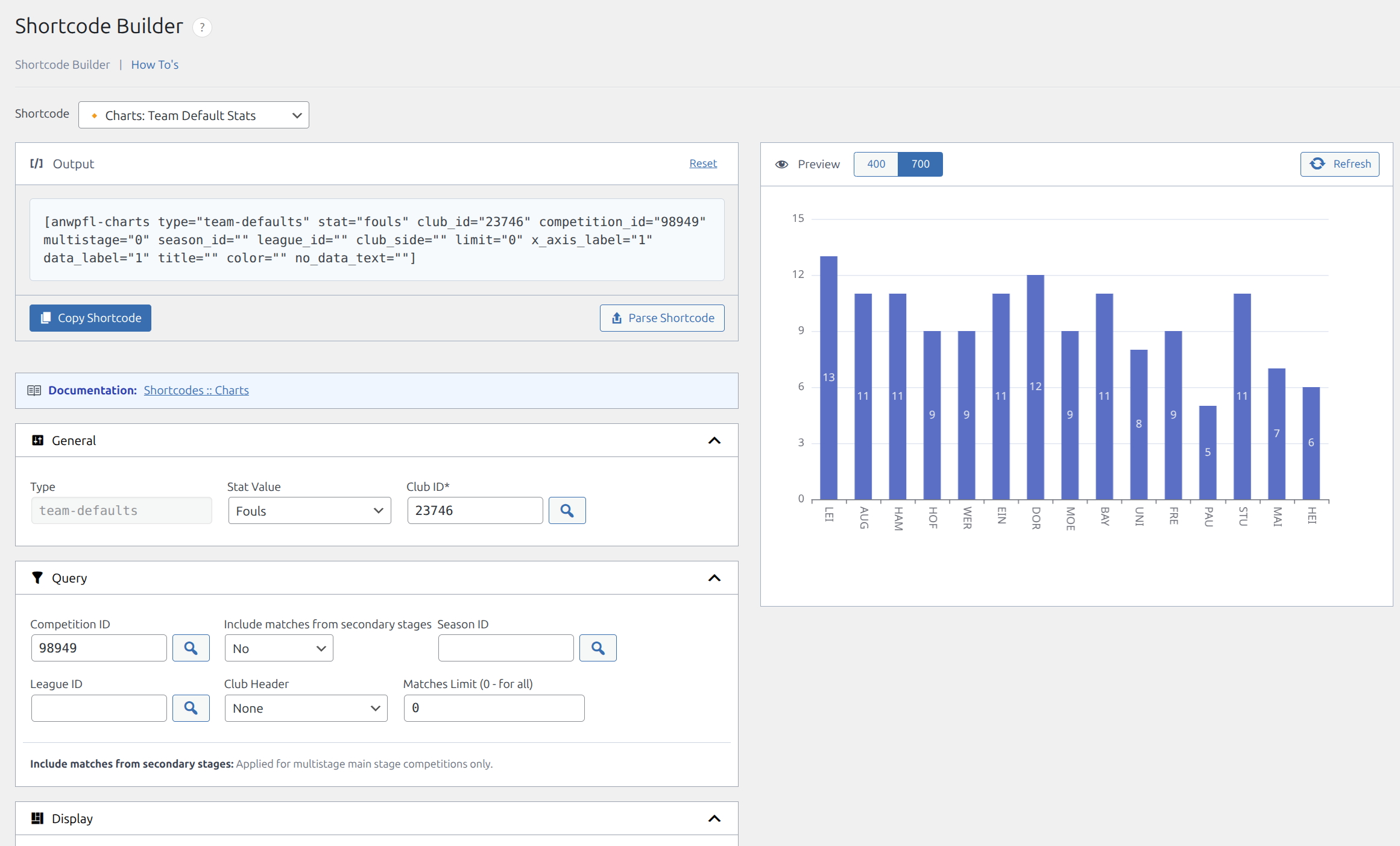Click the help question mark icon

point(202,27)
